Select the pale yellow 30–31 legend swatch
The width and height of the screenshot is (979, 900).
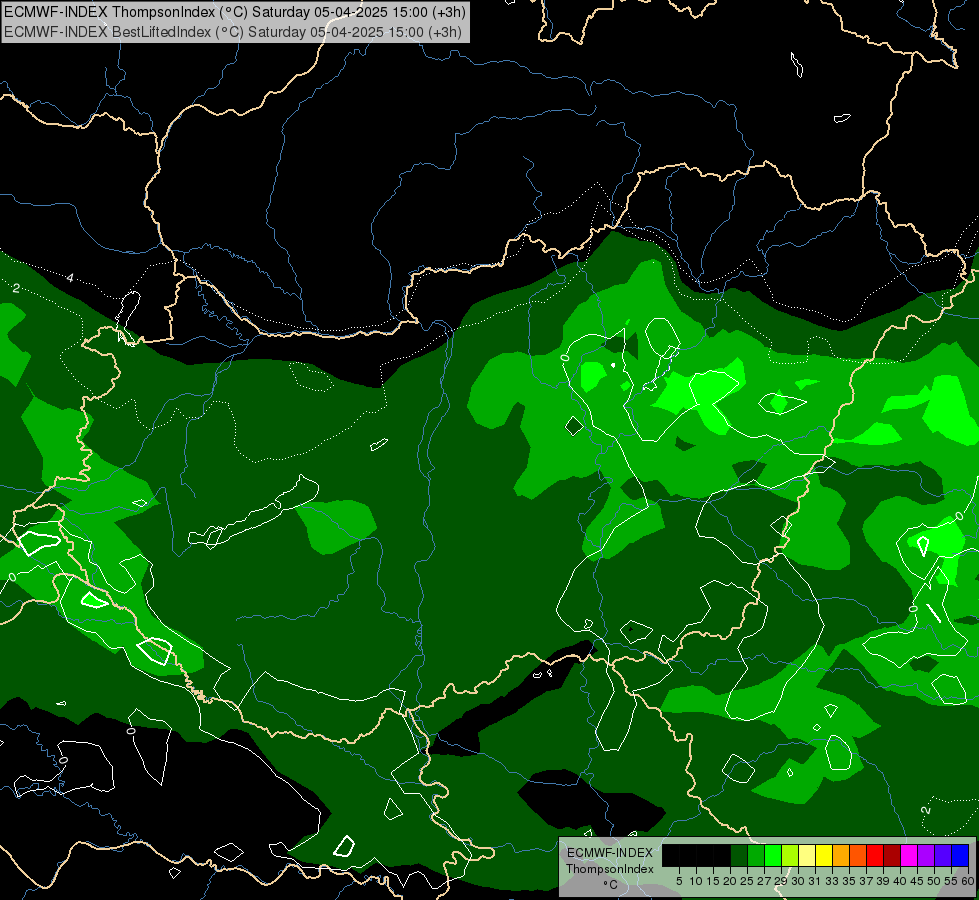click(807, 855)
